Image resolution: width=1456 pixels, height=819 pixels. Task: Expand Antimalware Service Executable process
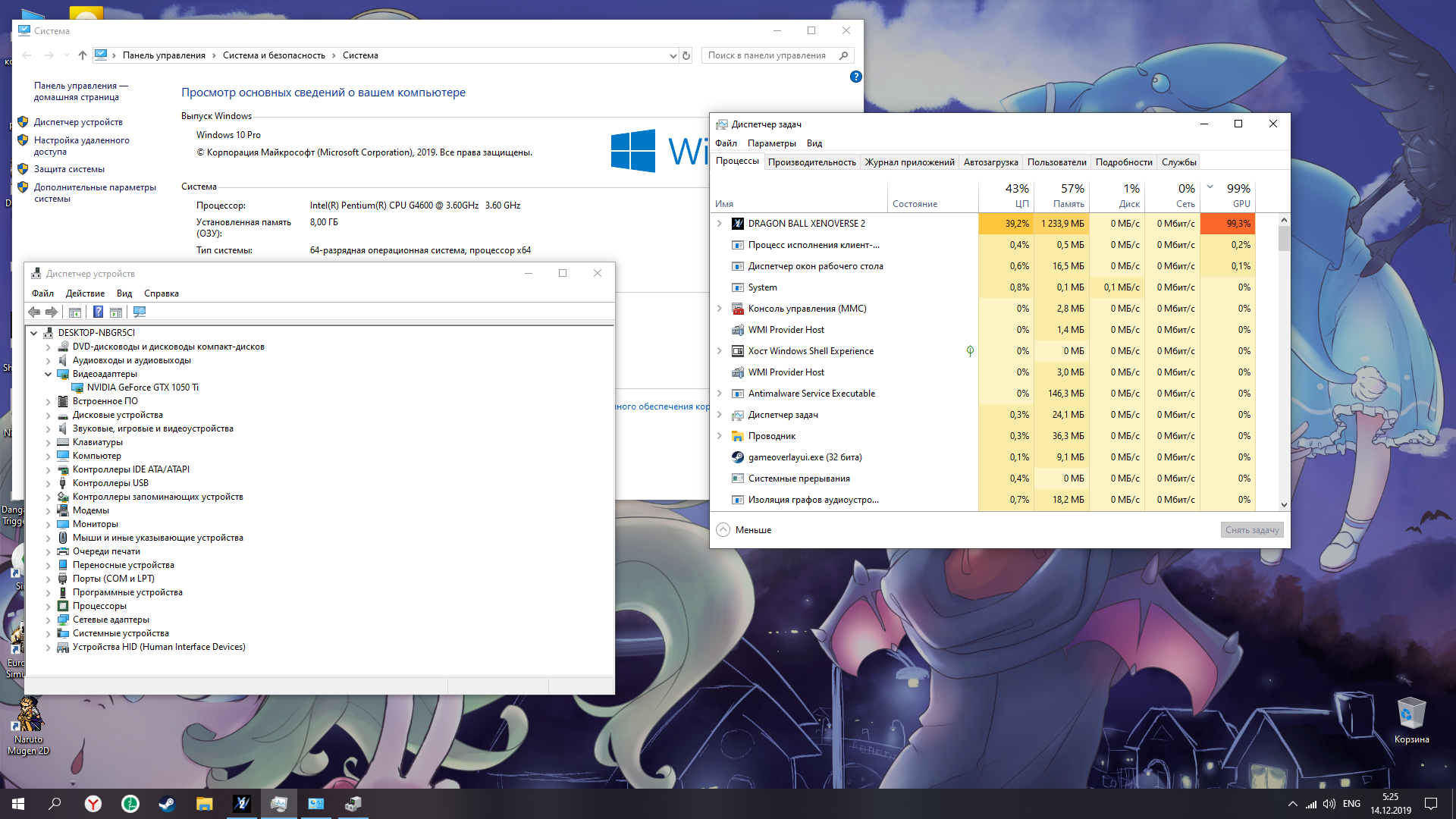(x=720, y=394)
